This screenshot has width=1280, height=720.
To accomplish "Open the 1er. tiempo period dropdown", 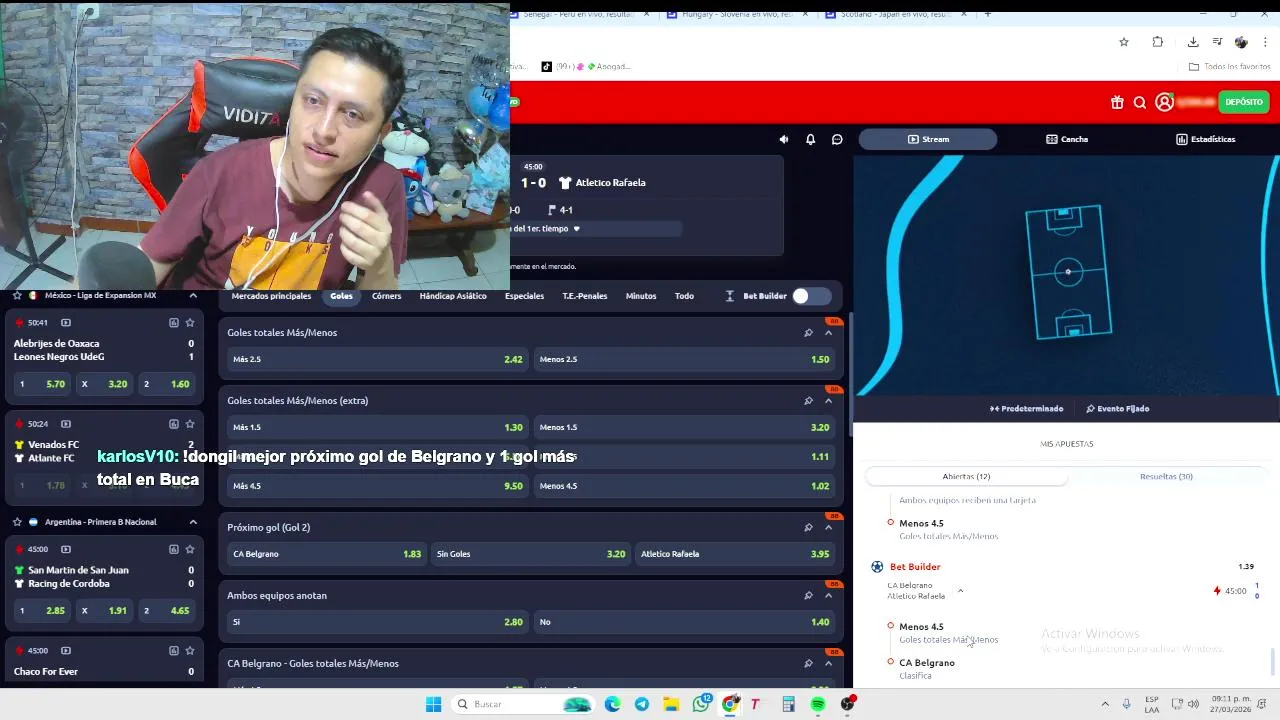I will coord(576,229).
